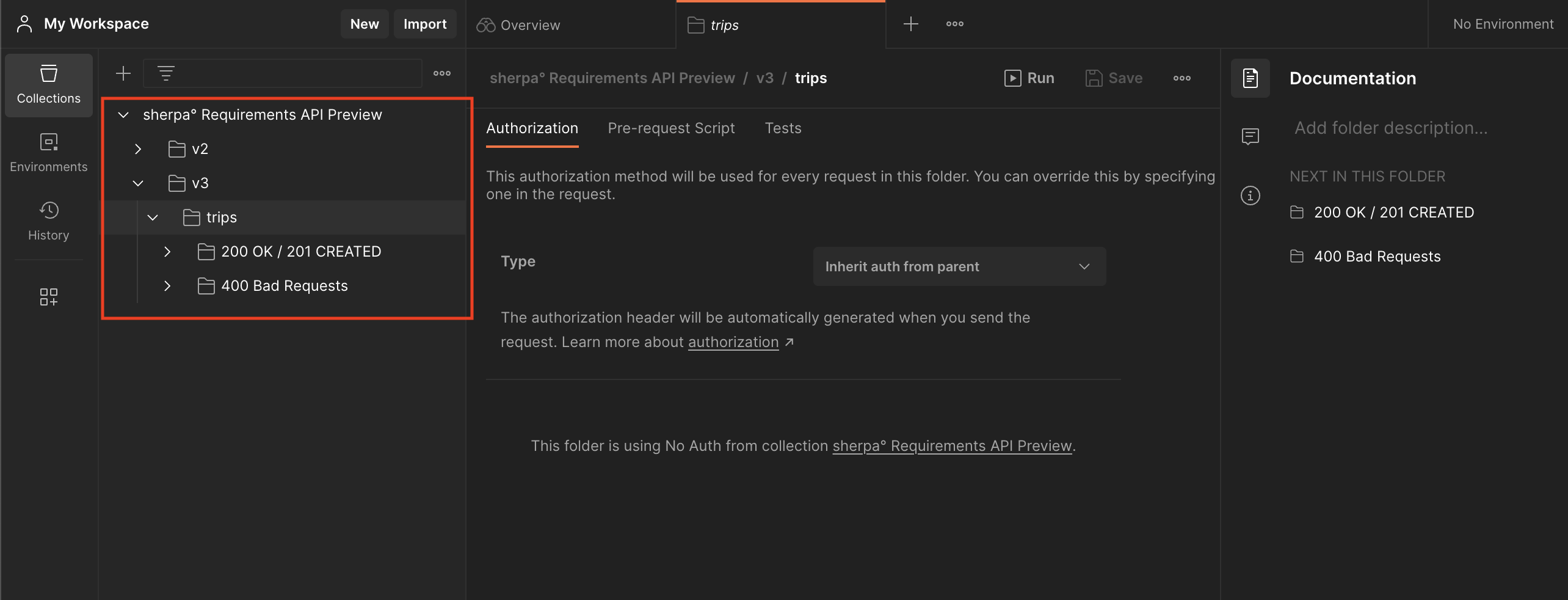1568x600 pixels.
Task: Open the History sidebar panel
Action: pos(48,221)
